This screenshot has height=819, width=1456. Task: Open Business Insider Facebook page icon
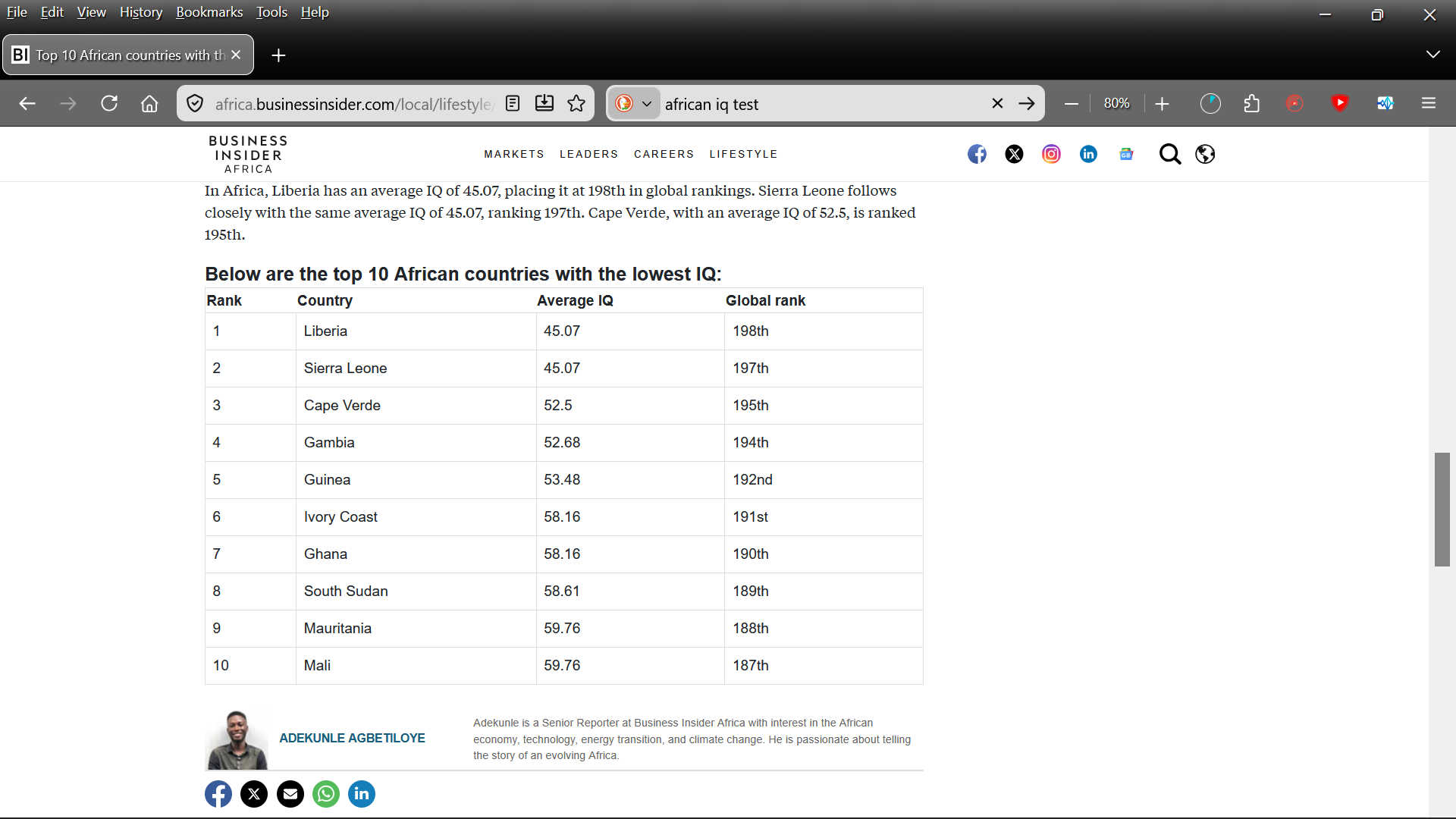(977, 154)
